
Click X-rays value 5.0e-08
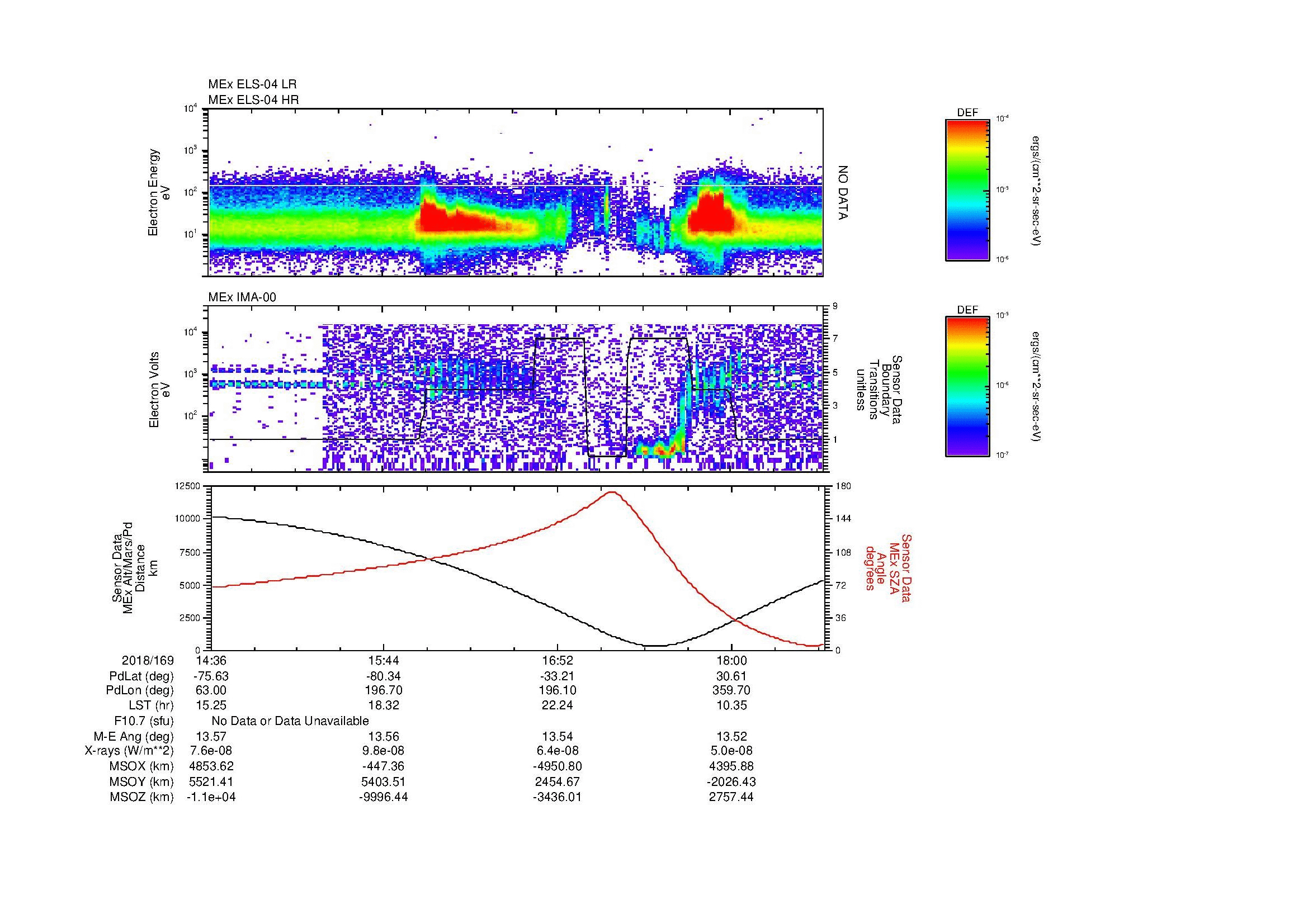pyautogui.click(x=731, y=751)
